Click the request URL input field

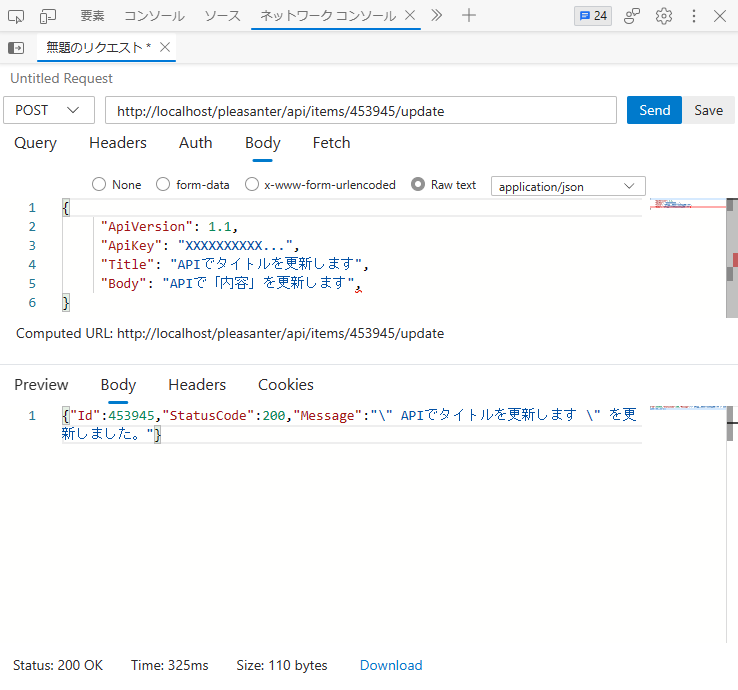(x=361, y=111)
